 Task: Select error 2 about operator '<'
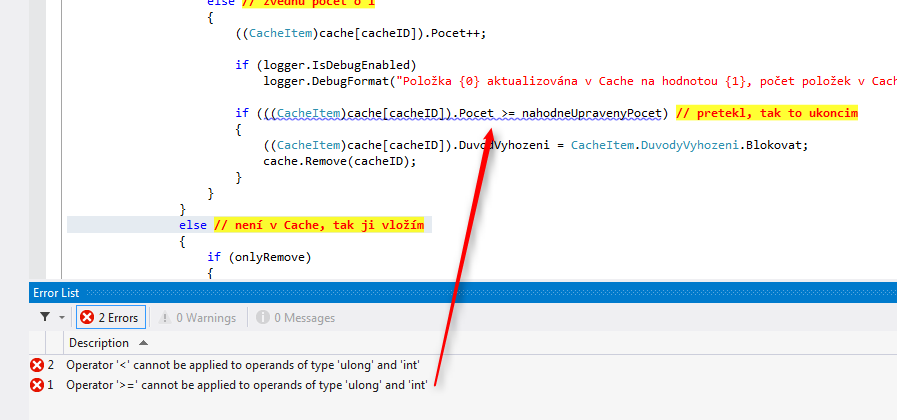click(244, 364)
